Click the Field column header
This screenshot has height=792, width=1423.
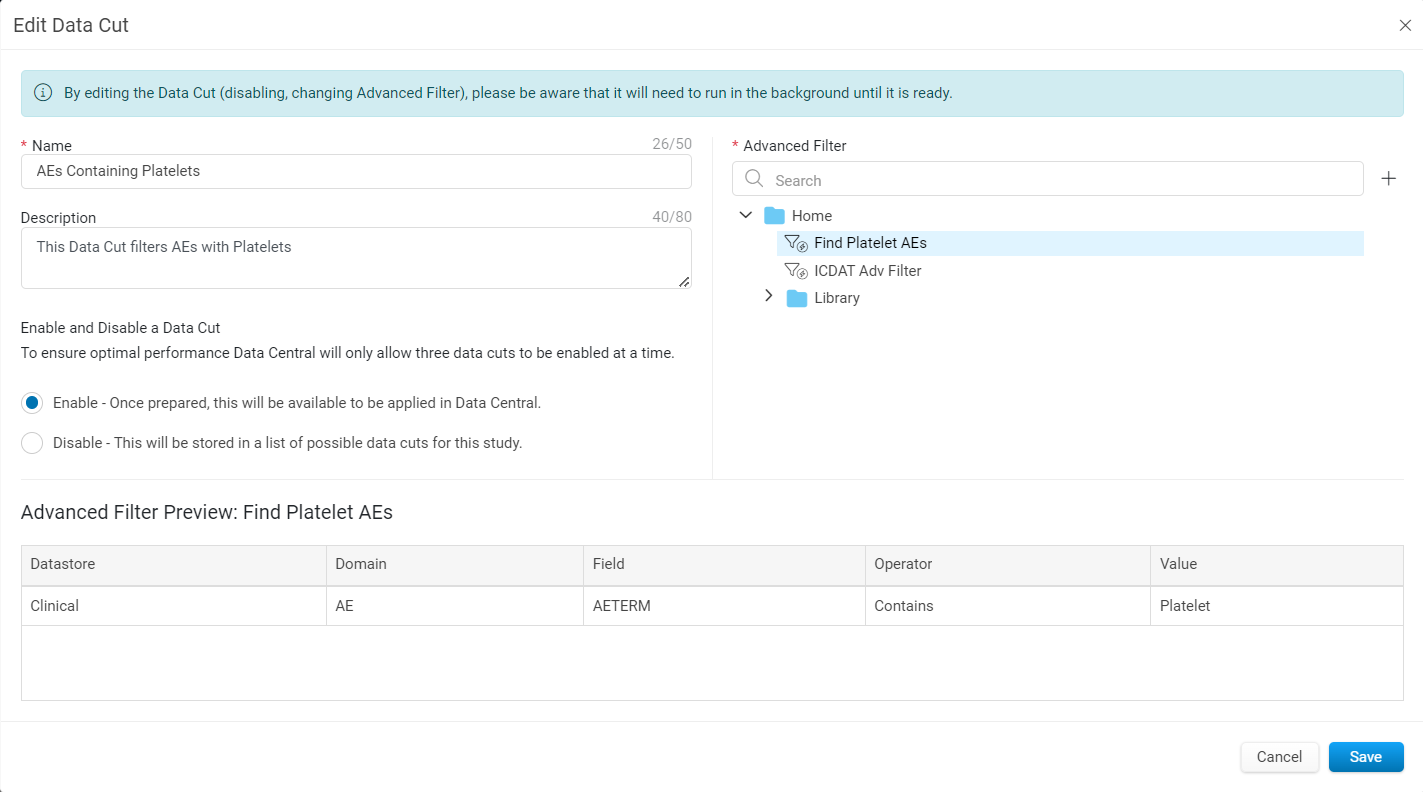pyautogui.click(x=725, y=565)
